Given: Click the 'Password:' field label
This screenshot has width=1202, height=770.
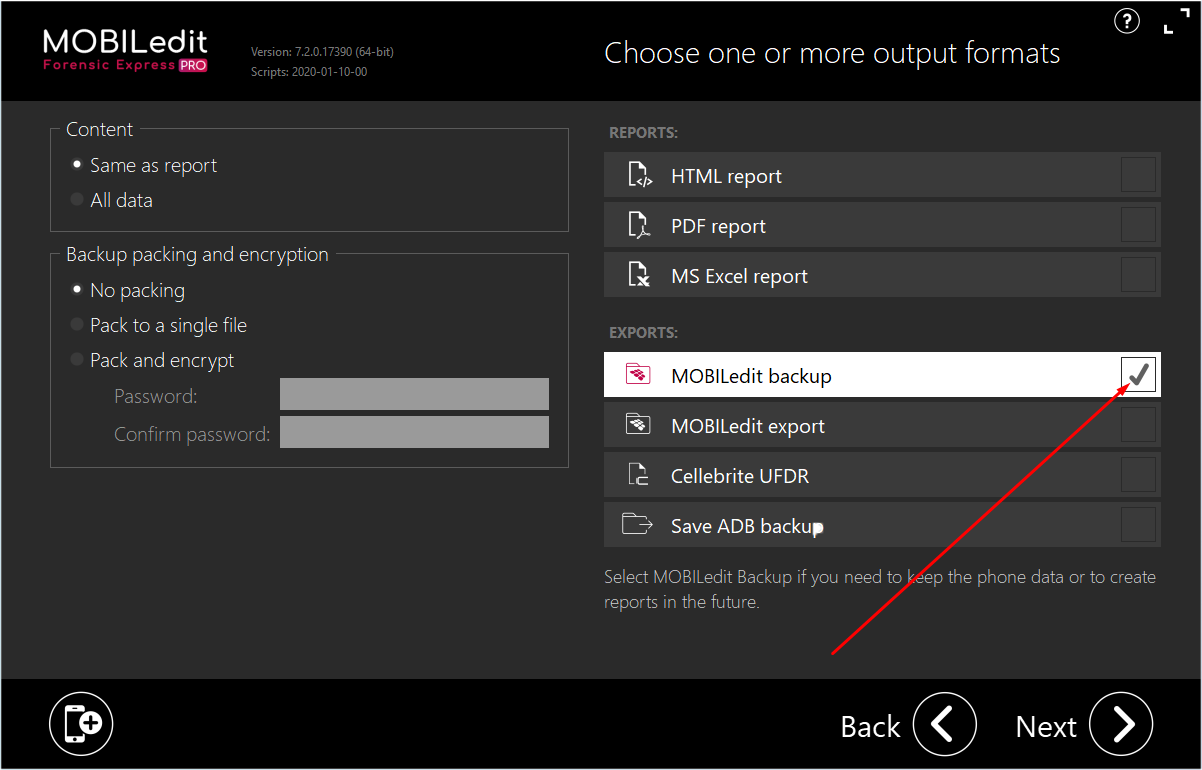Looking at the screenshot, I should coord(156,397).
